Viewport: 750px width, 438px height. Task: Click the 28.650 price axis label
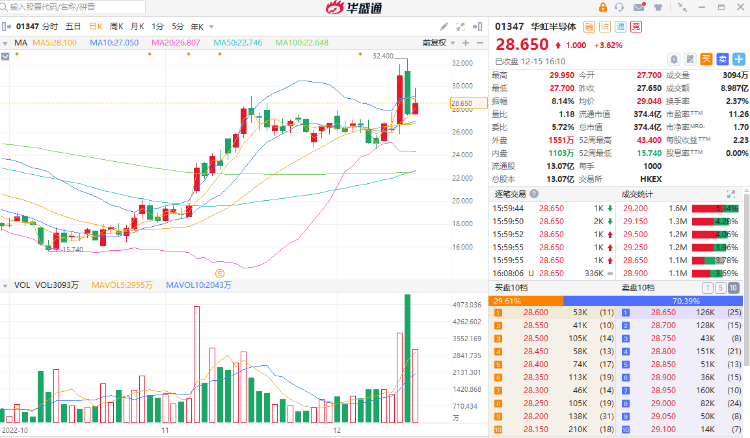(x=469, y=103)
